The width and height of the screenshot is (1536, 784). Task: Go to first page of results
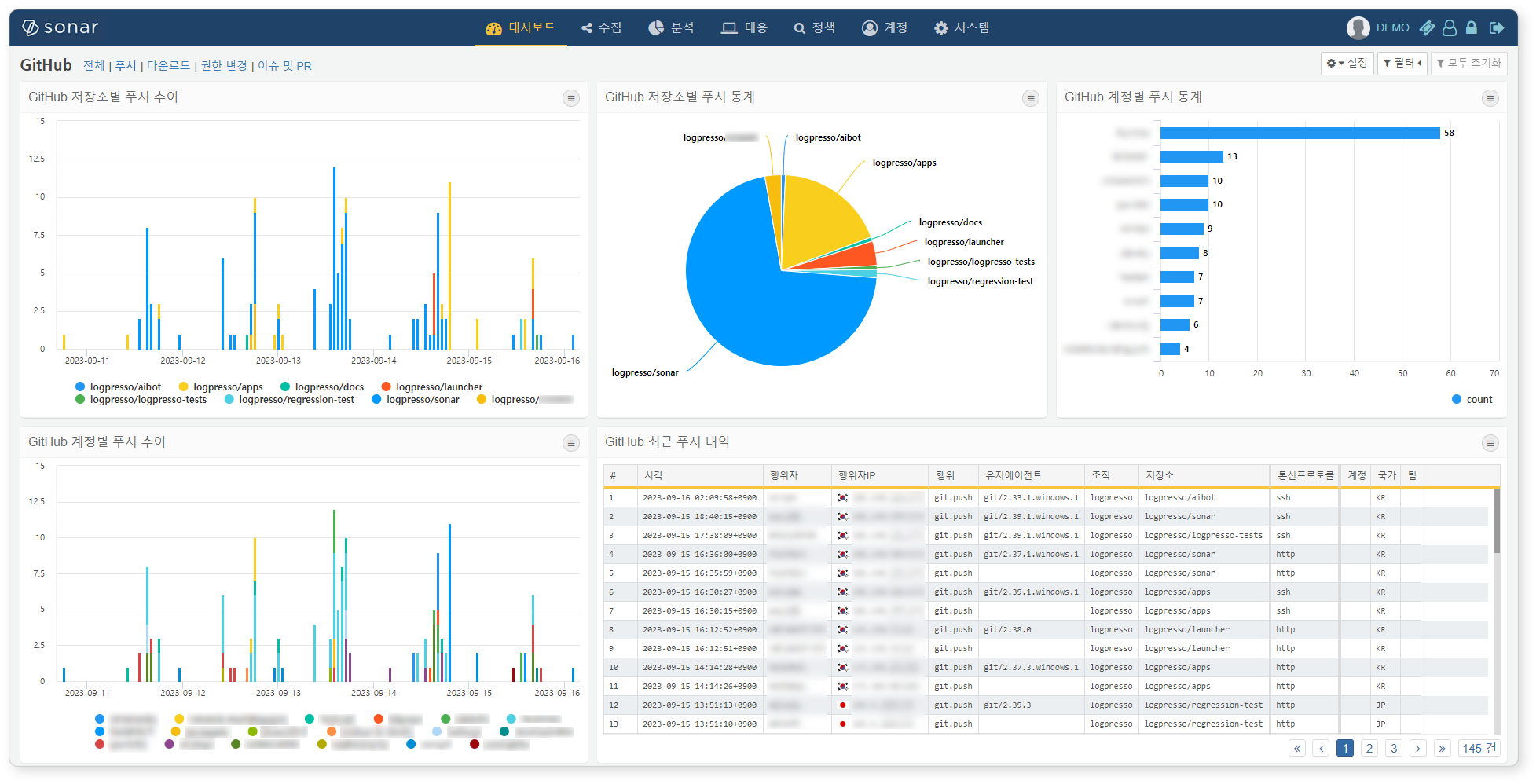coord(1297,749)
